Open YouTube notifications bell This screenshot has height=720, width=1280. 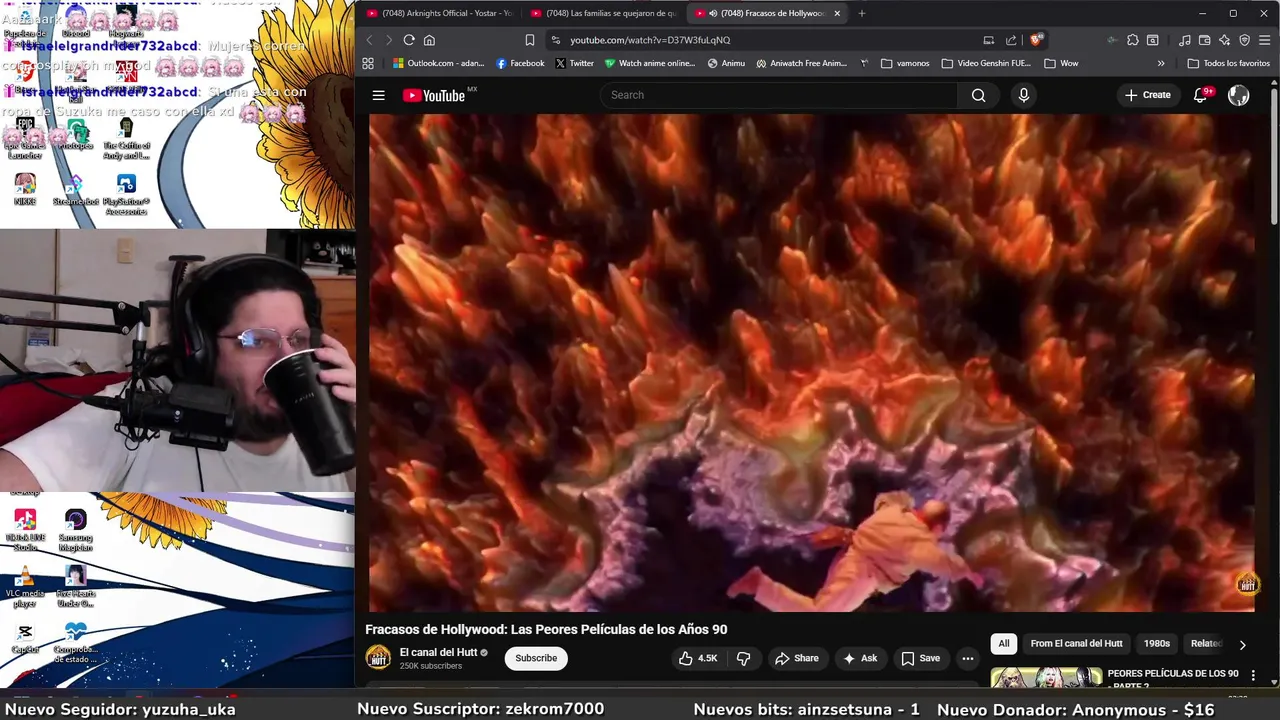tap(1201, 95)
